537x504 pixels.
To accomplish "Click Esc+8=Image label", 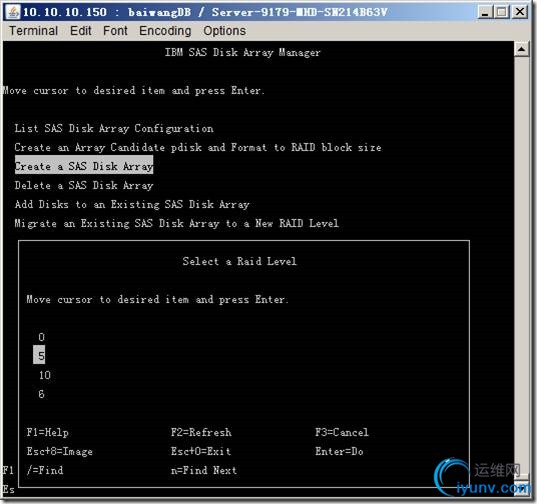I will pos(60,452).
